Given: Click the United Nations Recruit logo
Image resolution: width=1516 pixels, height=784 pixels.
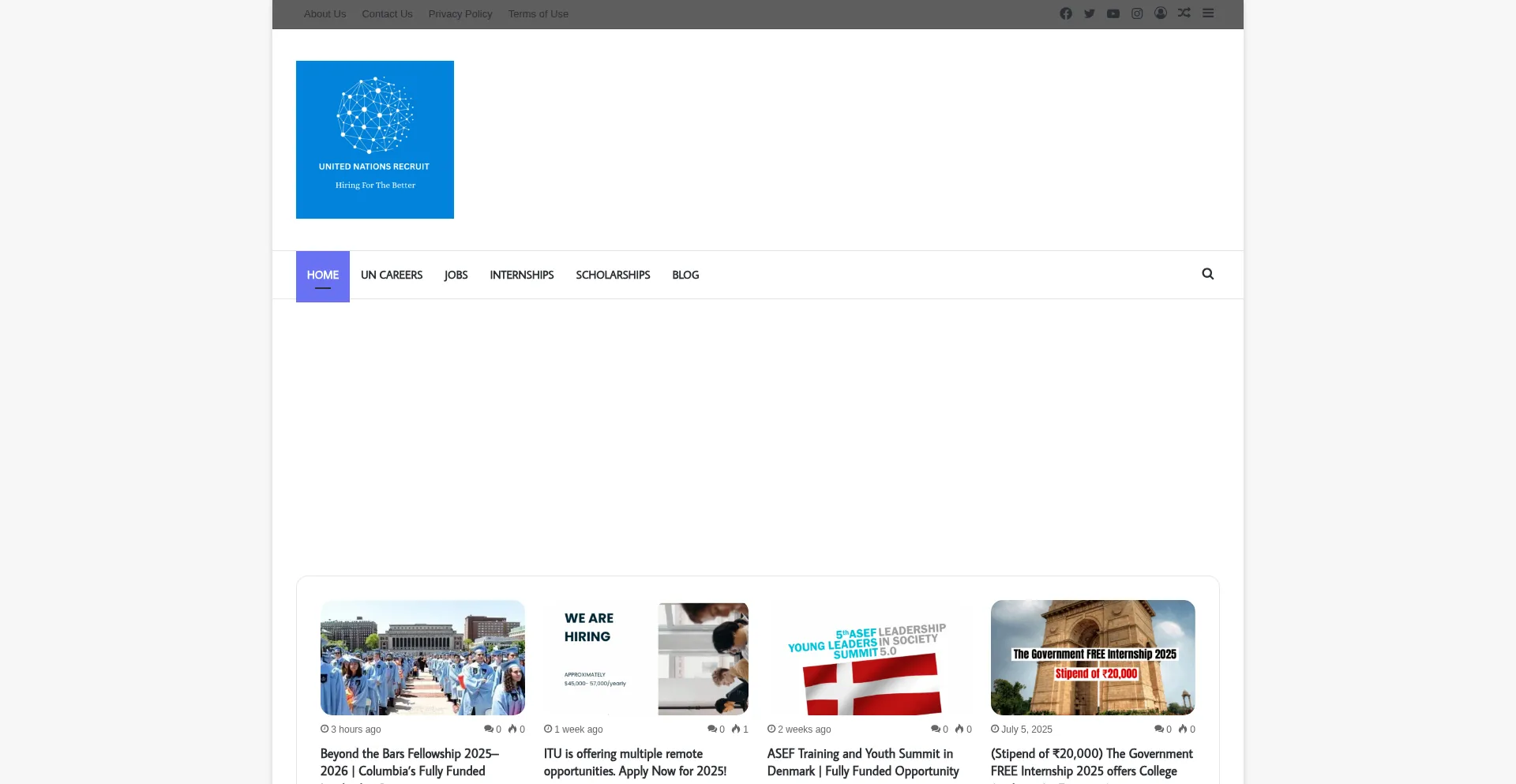Looking at the screenshot, I should click(375, 140).
